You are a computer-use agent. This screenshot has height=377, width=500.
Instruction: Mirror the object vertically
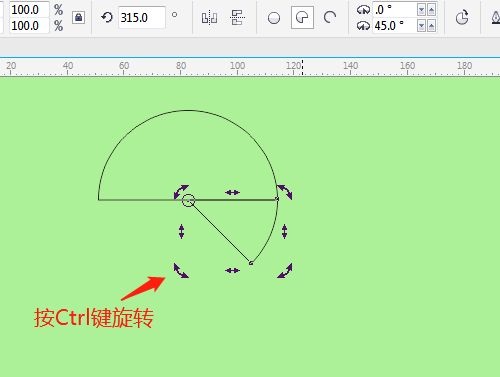tap(237, 17)
